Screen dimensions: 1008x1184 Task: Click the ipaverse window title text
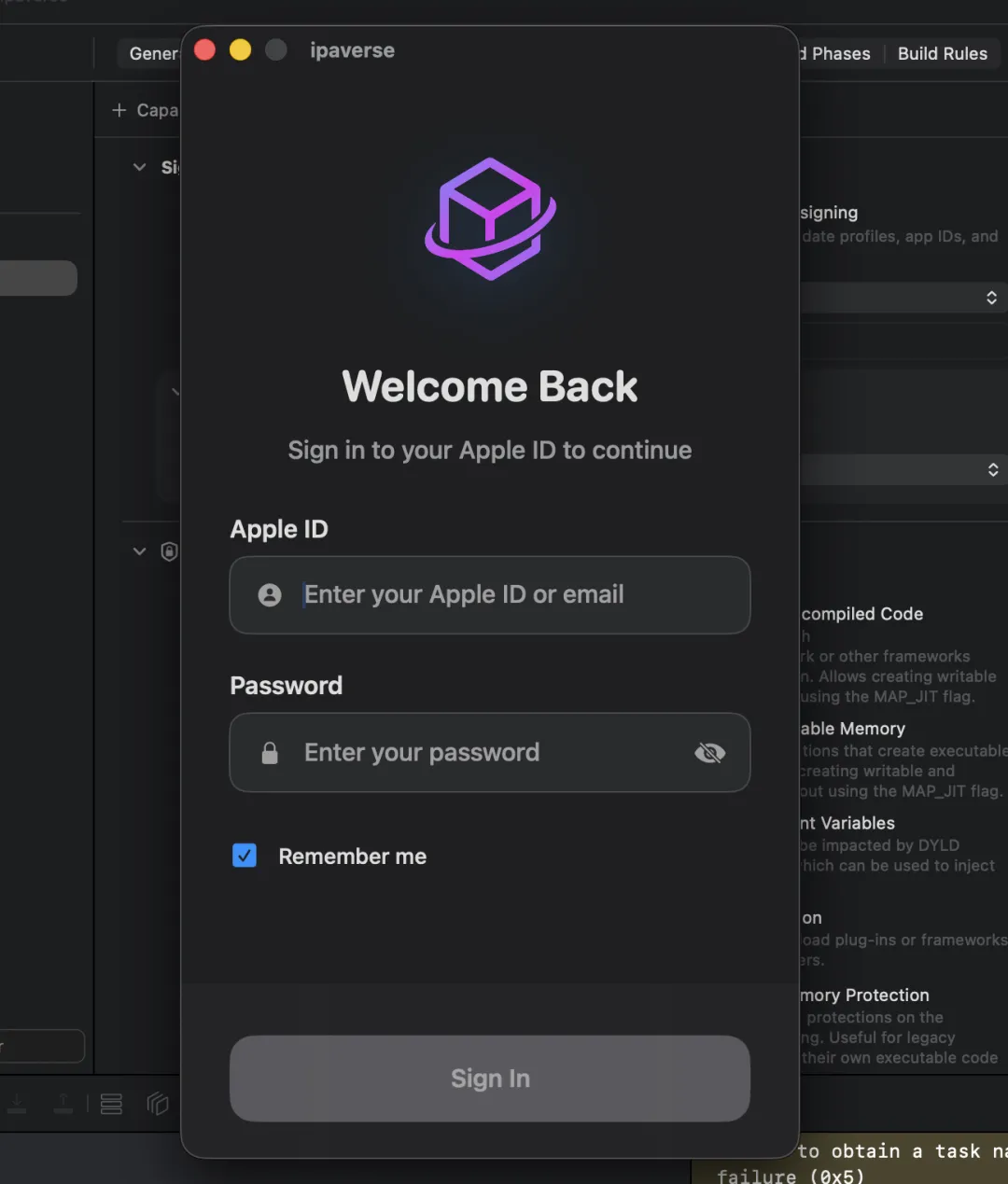point(352,50)
